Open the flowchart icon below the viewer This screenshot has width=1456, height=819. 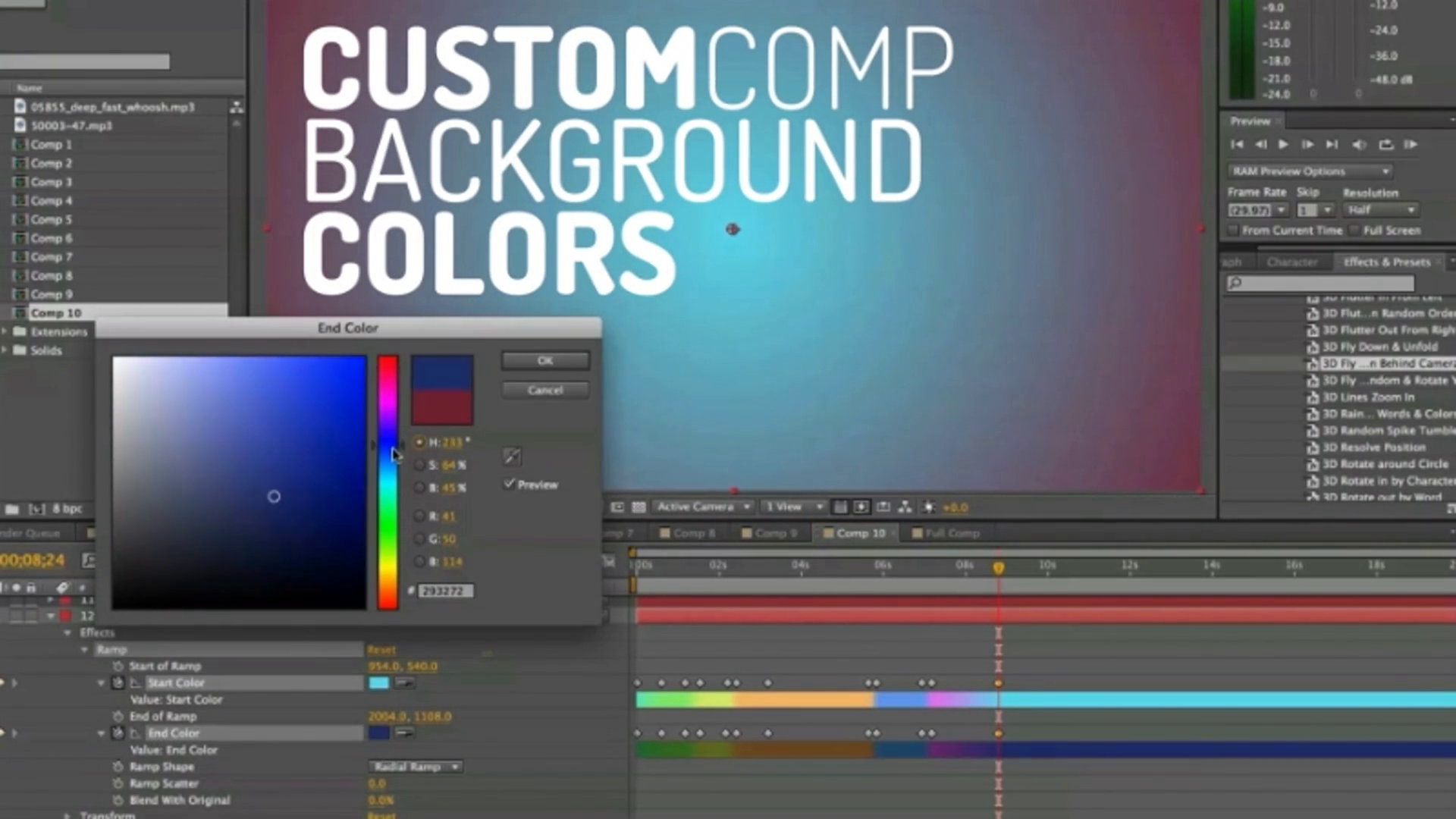[x=905, y=507]
